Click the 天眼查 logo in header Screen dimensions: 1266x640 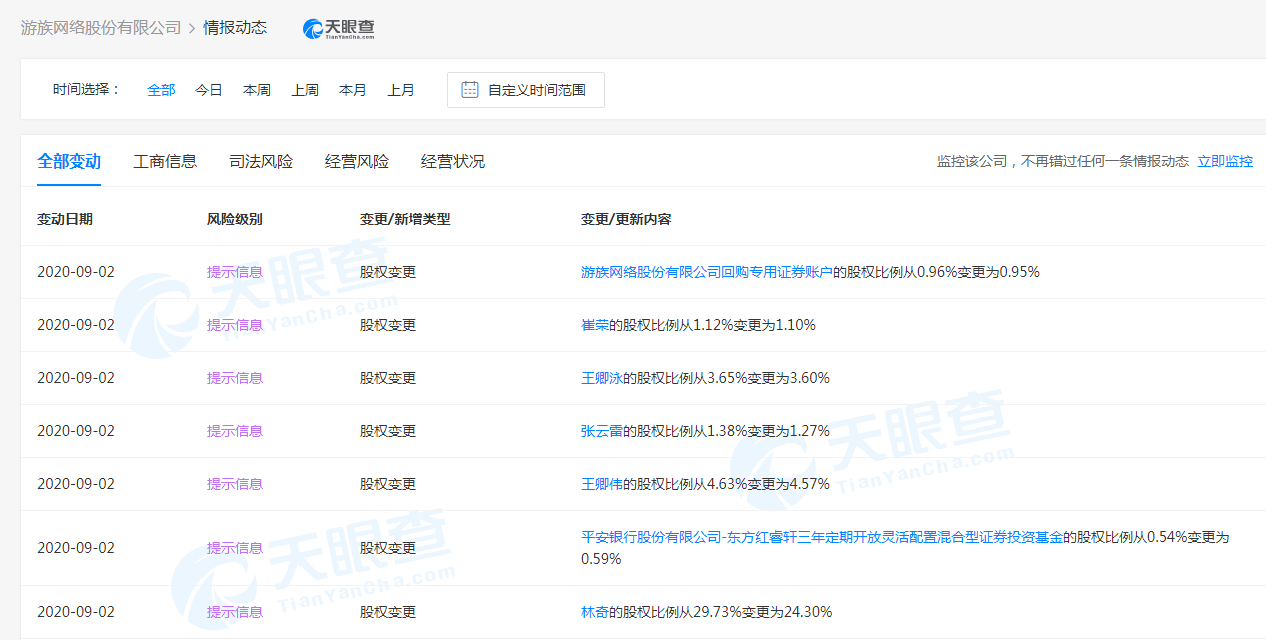click(339, 29)
